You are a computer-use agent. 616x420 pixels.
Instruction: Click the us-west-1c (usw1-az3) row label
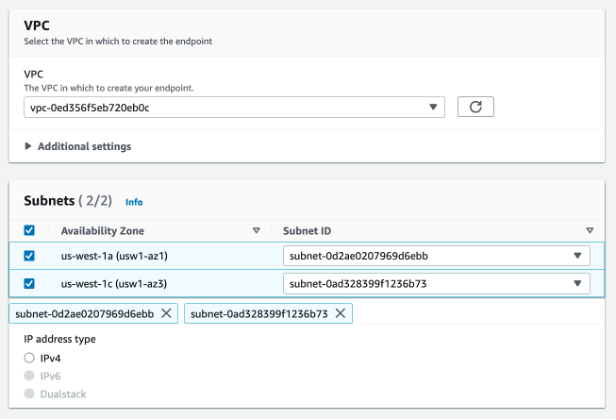[x=111, y=283]
